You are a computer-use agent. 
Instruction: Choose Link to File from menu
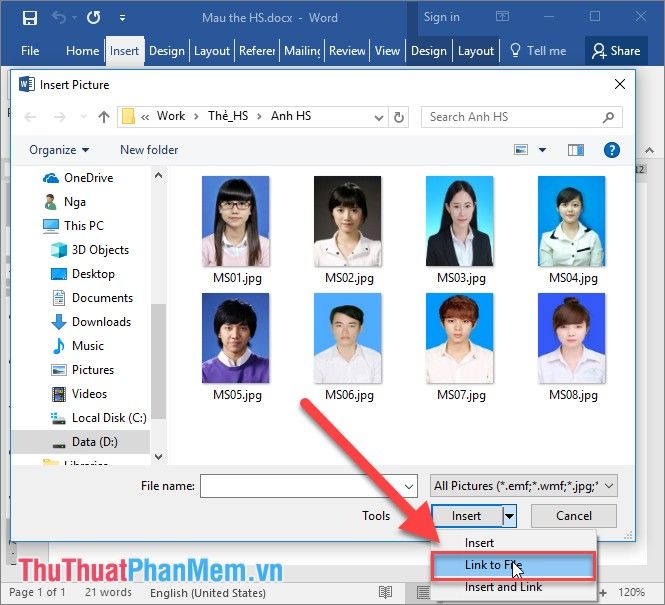pos(492,566)
